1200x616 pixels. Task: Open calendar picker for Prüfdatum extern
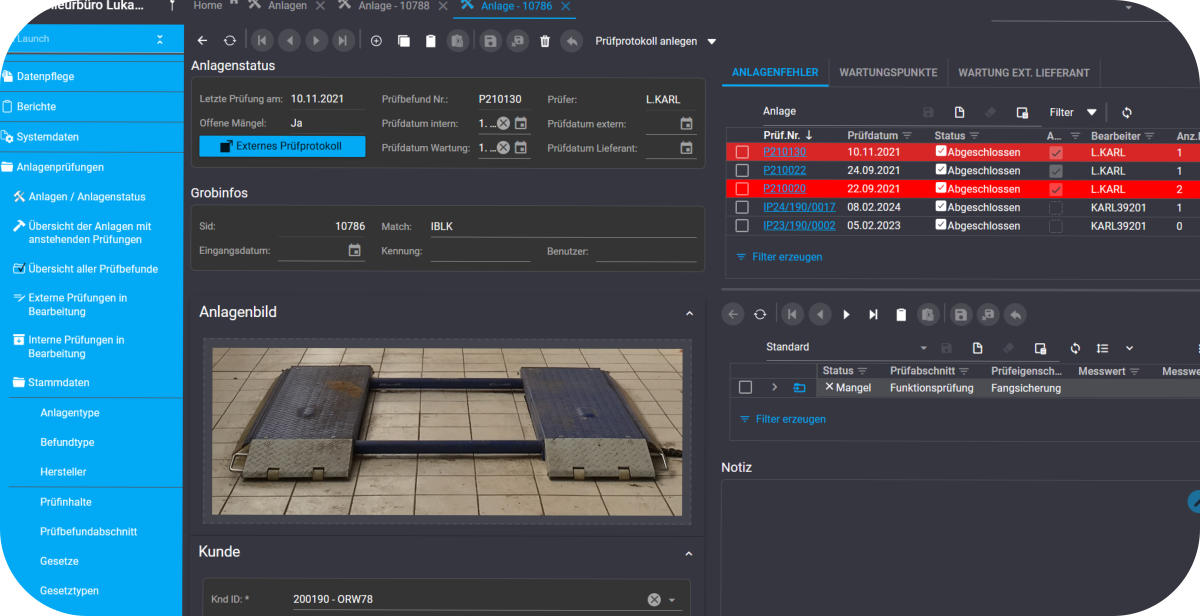(686, 124)
